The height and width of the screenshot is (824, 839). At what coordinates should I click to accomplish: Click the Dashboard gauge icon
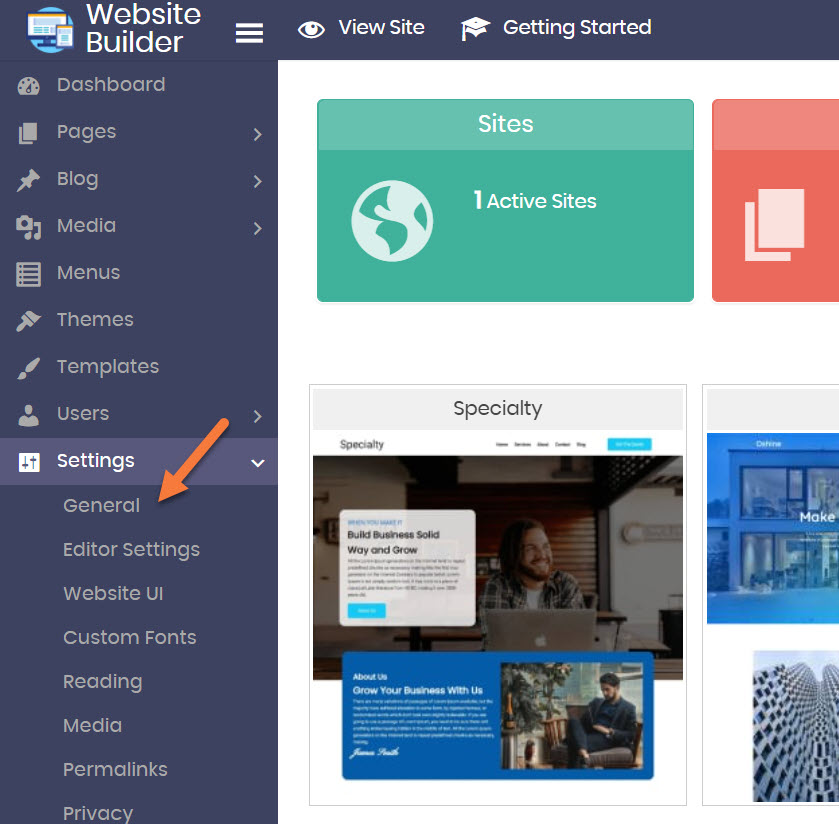(x=29, y=86)
